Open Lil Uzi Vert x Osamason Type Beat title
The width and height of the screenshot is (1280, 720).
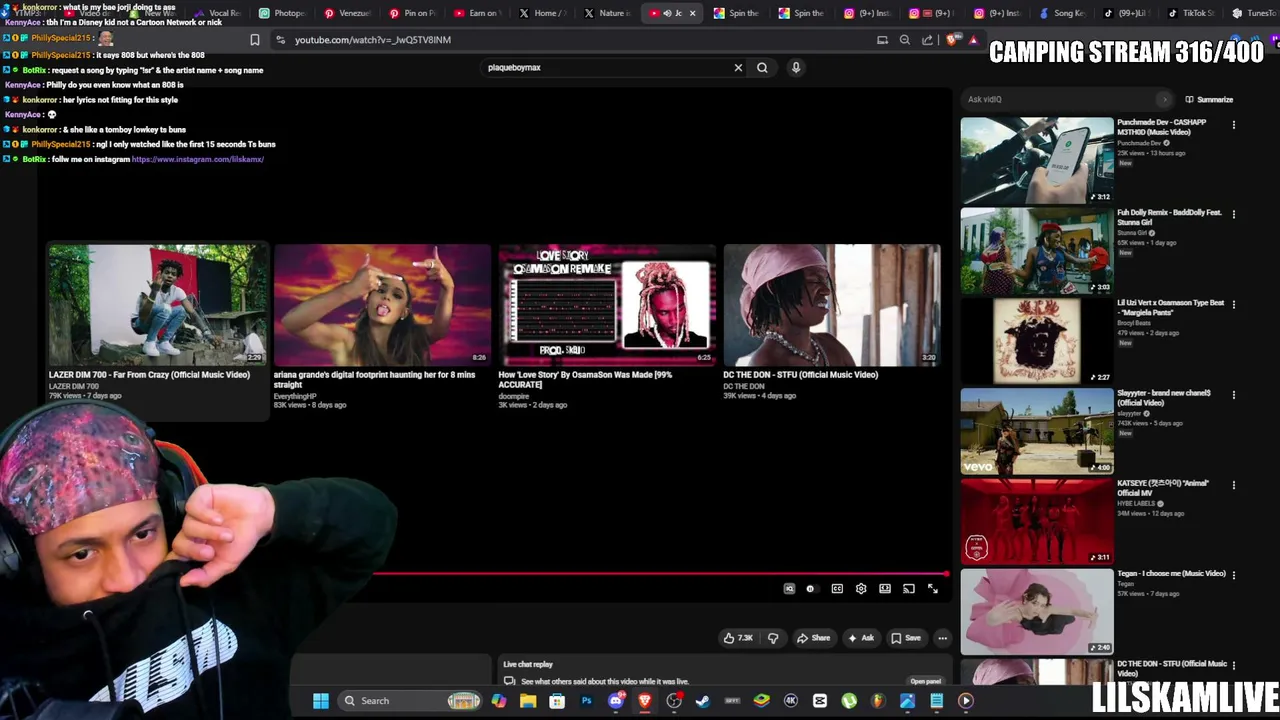(1170, 307)
